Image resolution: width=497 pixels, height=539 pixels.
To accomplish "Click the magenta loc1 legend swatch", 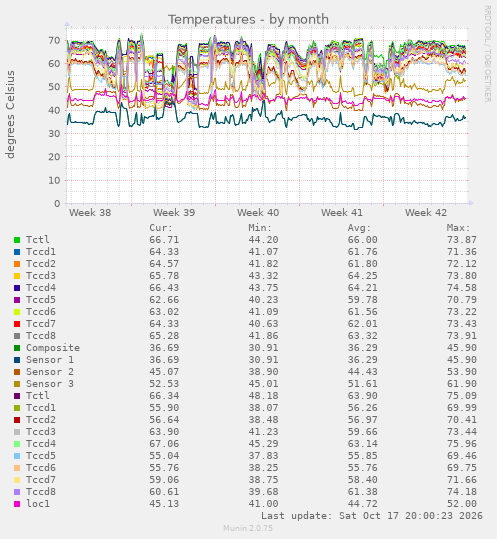I will (x=17, y=504).
